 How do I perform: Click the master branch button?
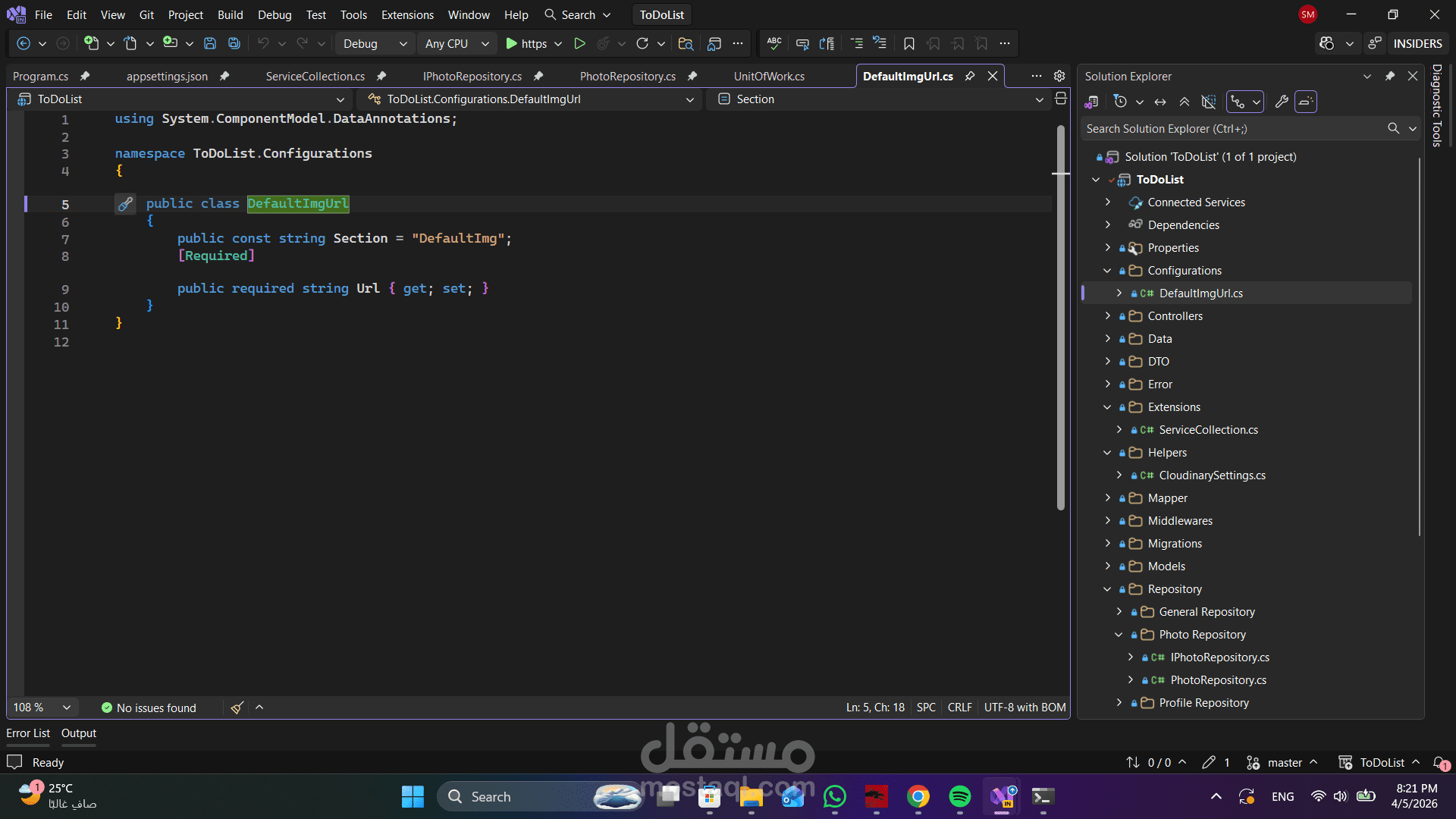1283,763
